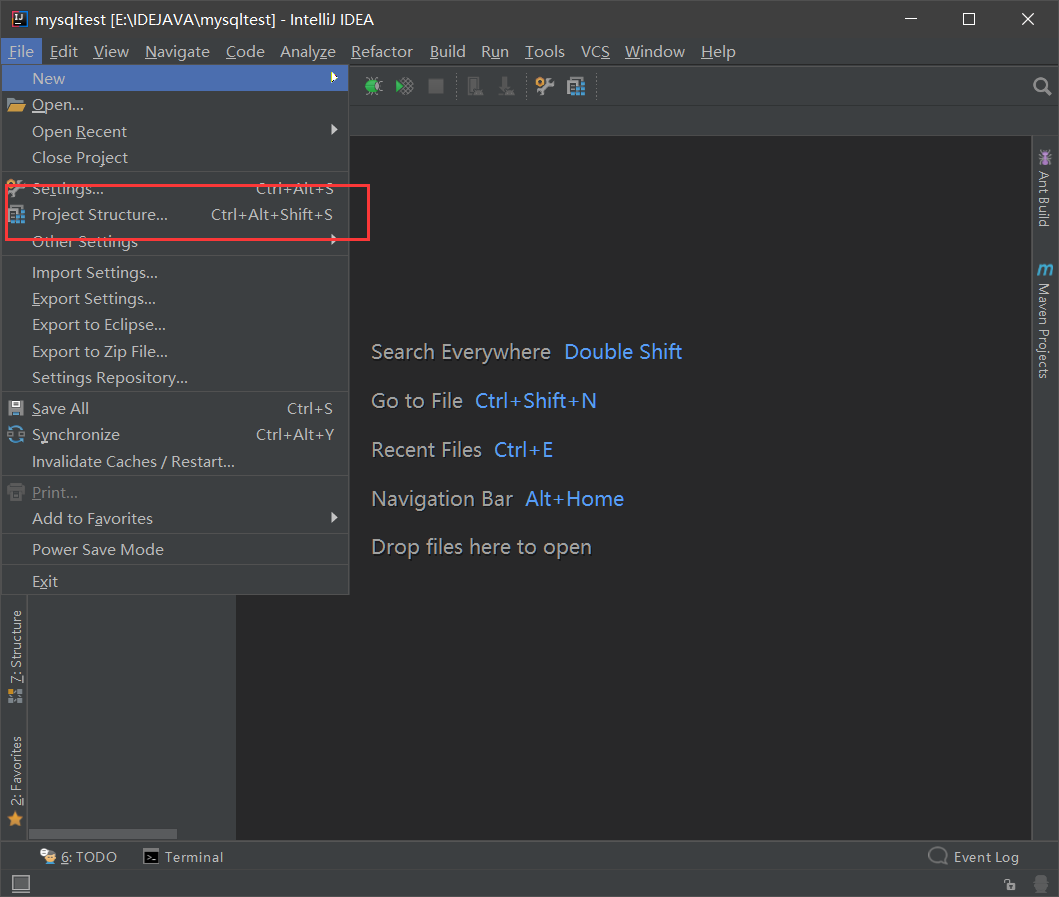Screen dimensions: 1059x897
Task: Open the View menu
Action: coord(111,51)
